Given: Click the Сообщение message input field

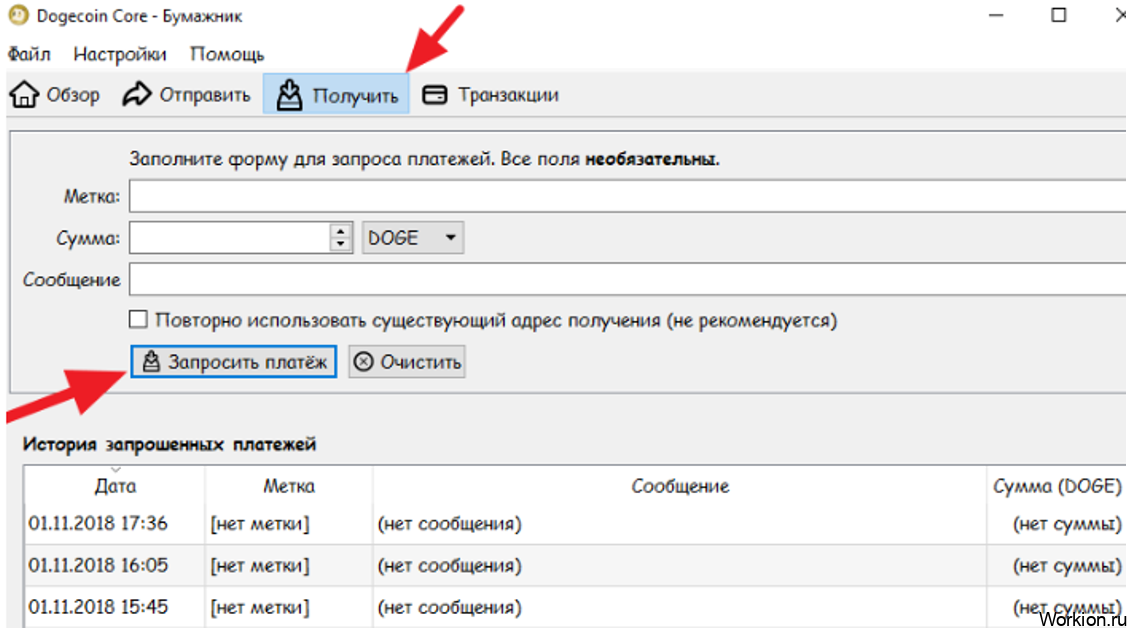Looking at the screenshot, I should tap(628, 280).
